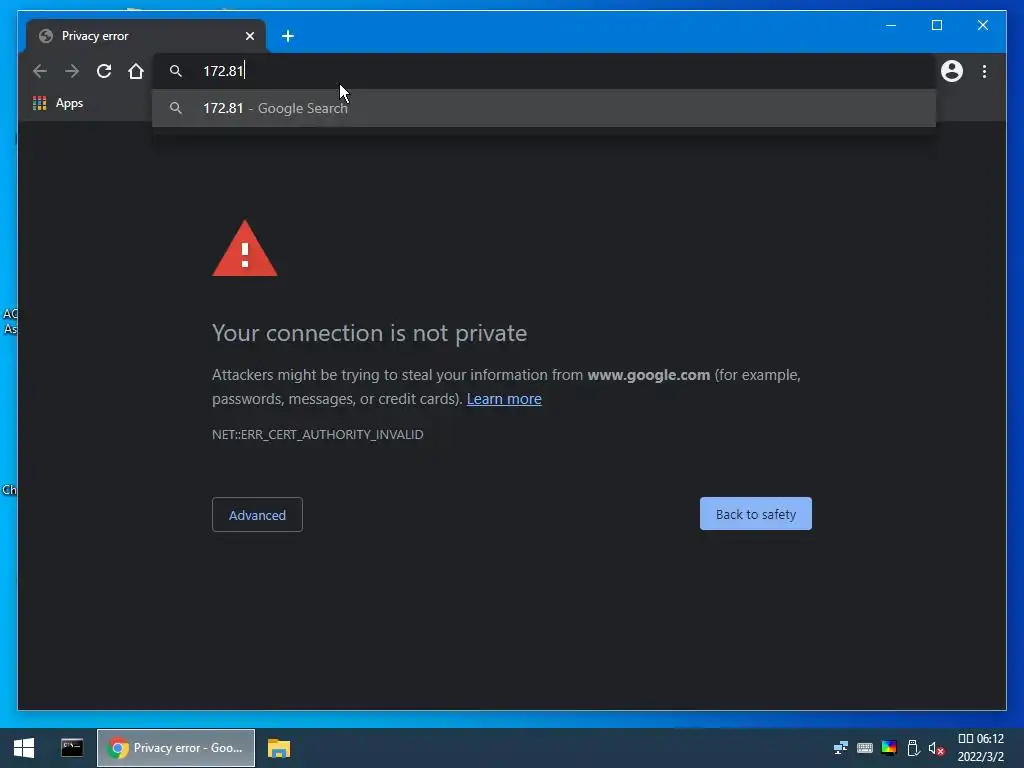Click the Back to safety button
Image resolution: width=1024 pixels, height=768 pixels.
click(756, 514)
